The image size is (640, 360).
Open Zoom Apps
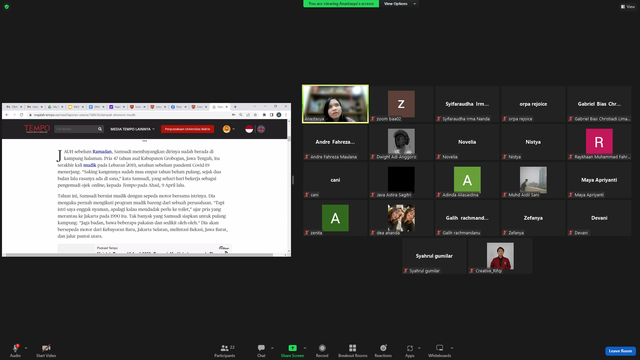tap(410, 350)
